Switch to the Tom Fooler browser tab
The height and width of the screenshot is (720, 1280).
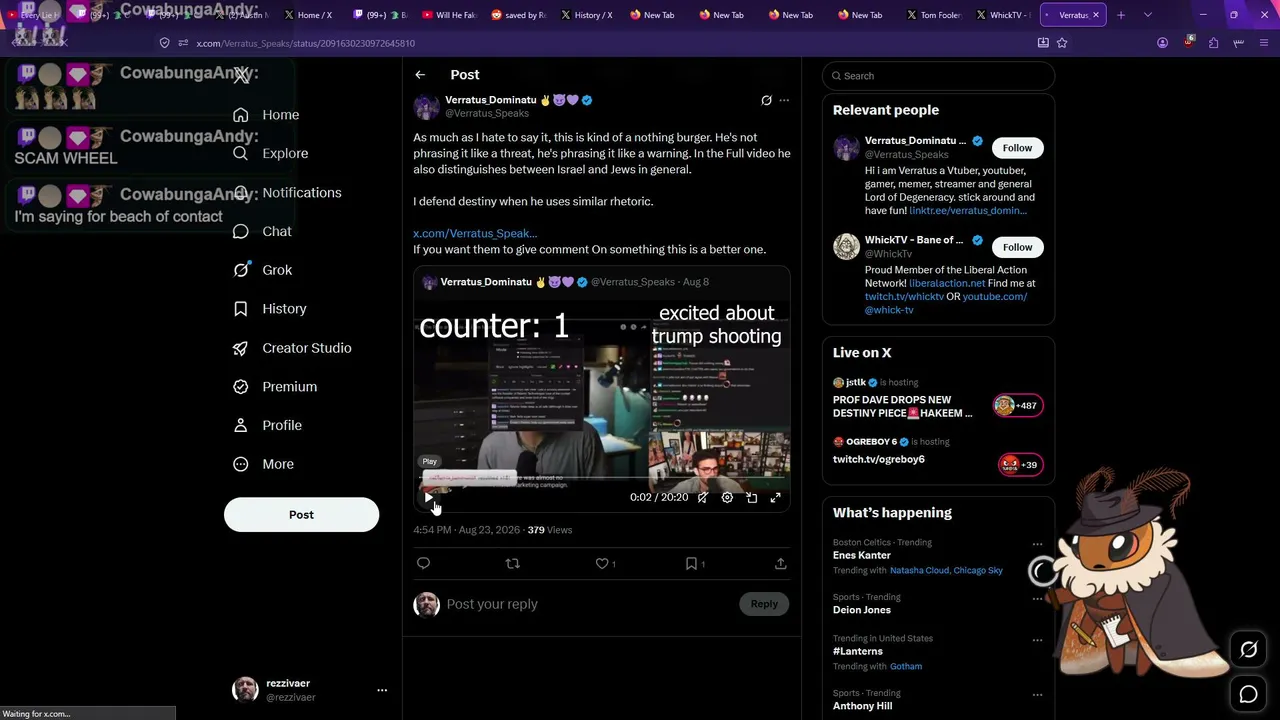933,15
